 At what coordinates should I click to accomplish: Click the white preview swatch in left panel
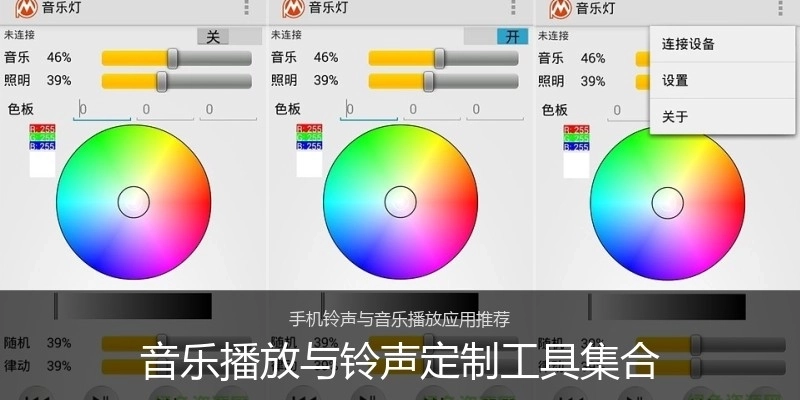42,164
